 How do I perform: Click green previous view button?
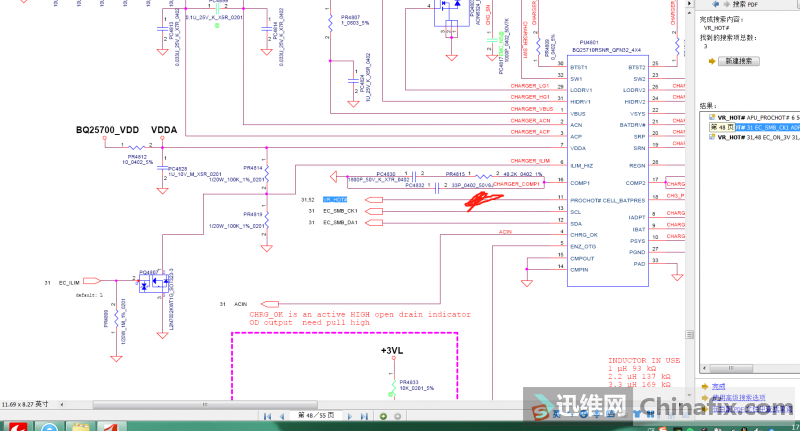tap(383, 416)
